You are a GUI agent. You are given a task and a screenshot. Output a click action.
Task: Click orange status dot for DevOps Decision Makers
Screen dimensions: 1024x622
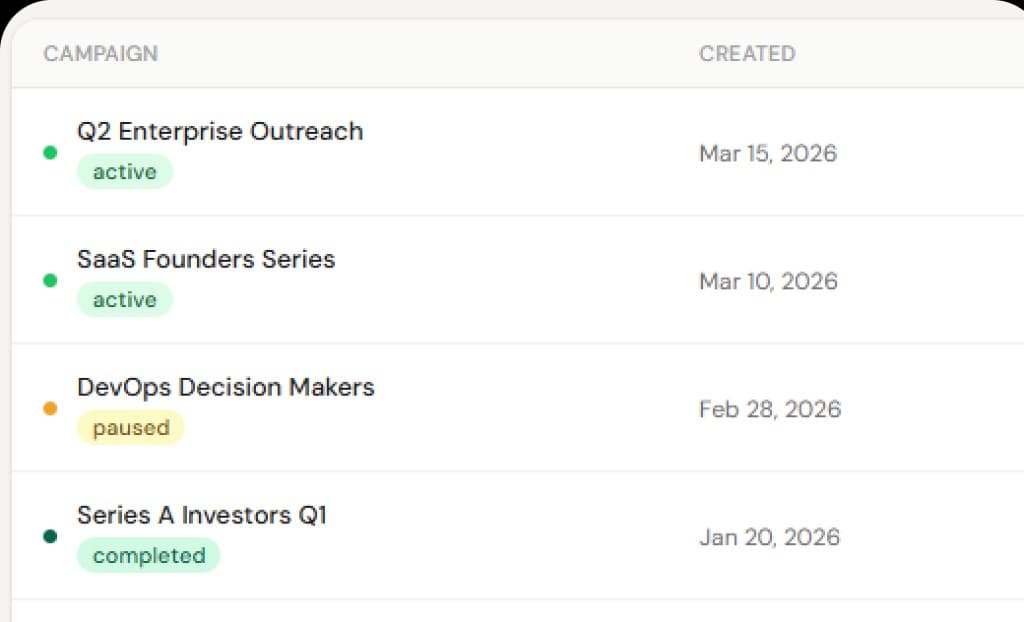(x=50, y=408)
